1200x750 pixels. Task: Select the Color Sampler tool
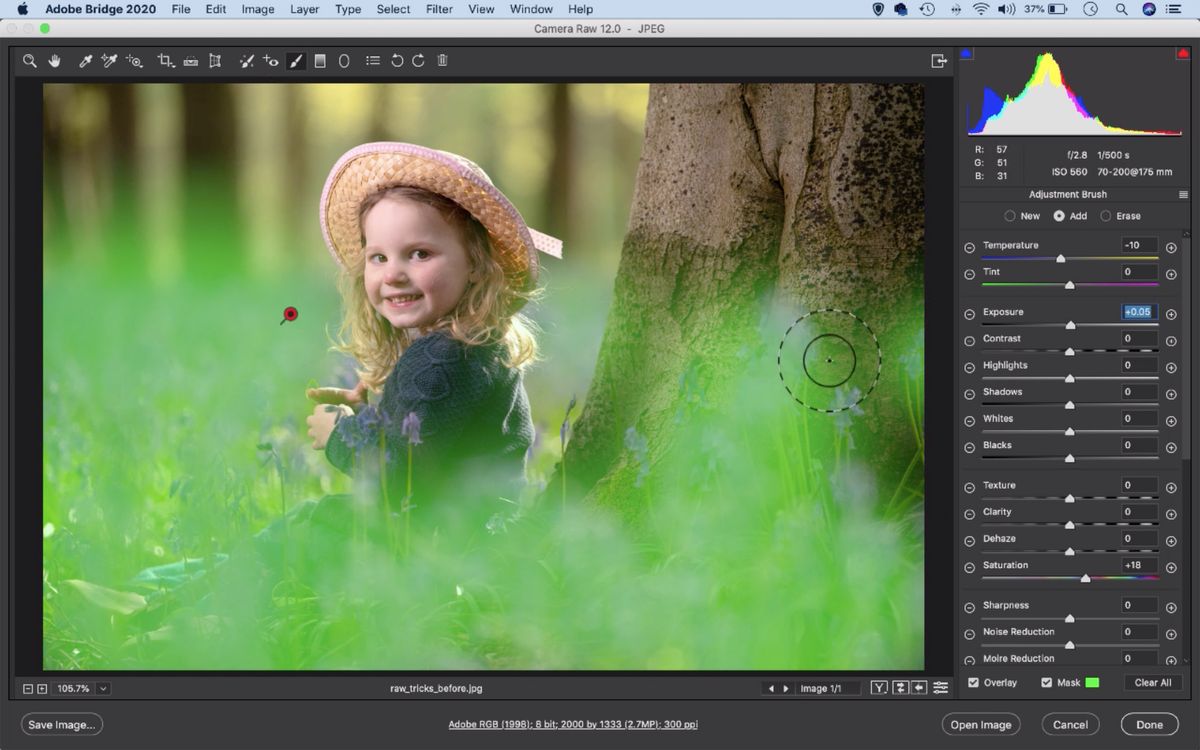click(x=110, y=61)
